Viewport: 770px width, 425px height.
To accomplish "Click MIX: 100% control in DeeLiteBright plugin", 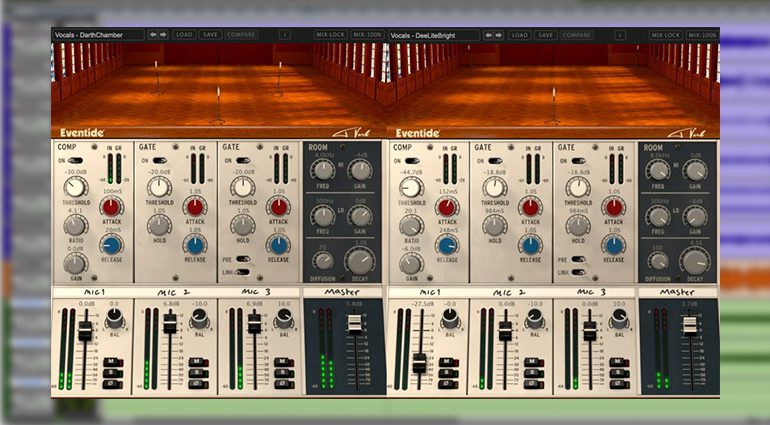I will pyautogui.click(x=702, y=35).
